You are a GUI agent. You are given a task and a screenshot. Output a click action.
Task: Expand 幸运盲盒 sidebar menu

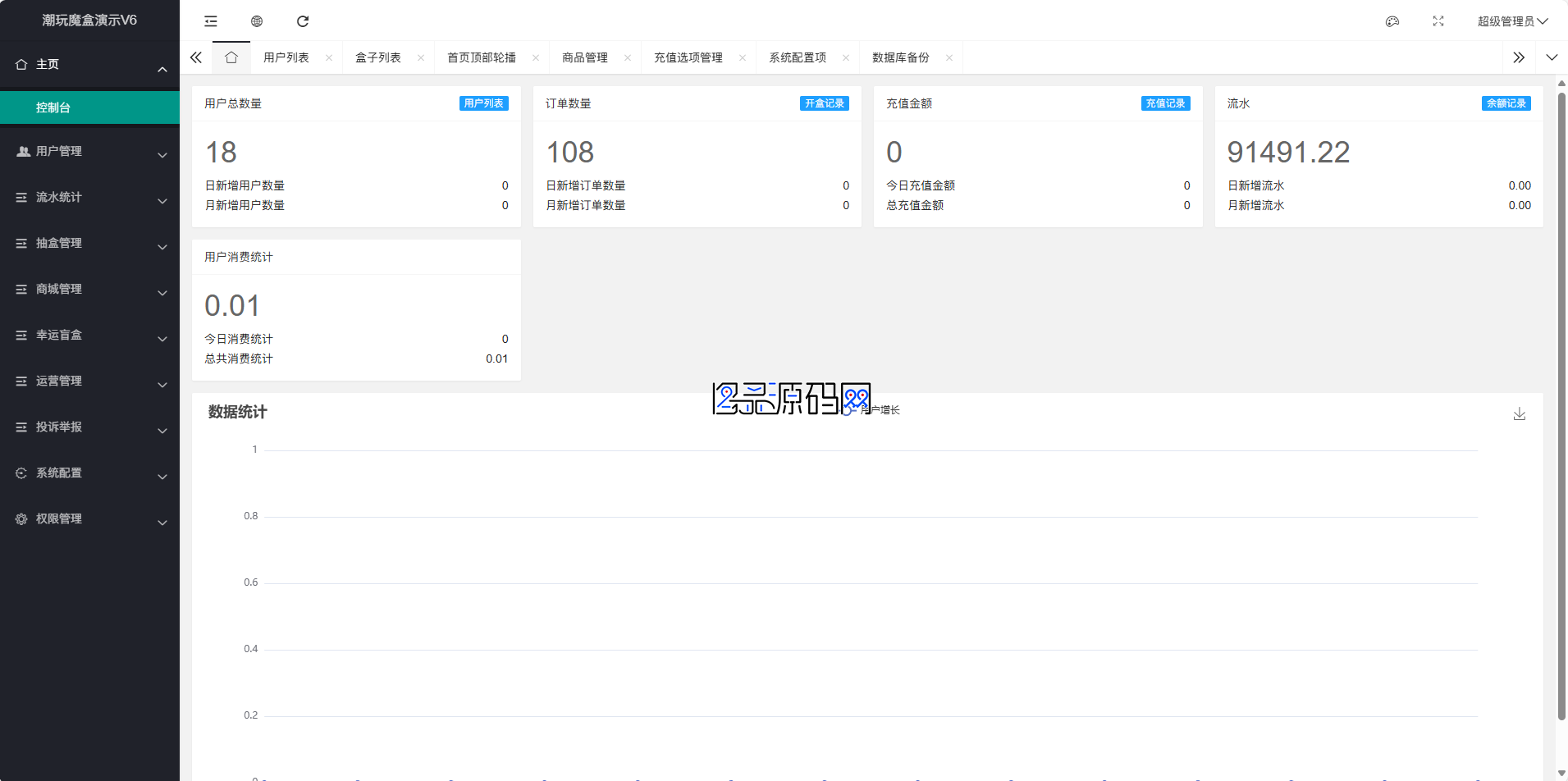[x=89, y=336]
